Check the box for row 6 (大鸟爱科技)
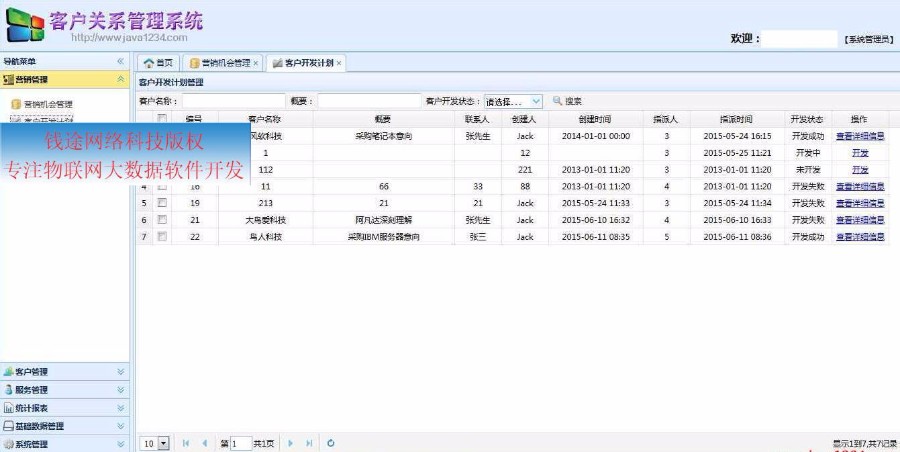 [x=162, y=219]
